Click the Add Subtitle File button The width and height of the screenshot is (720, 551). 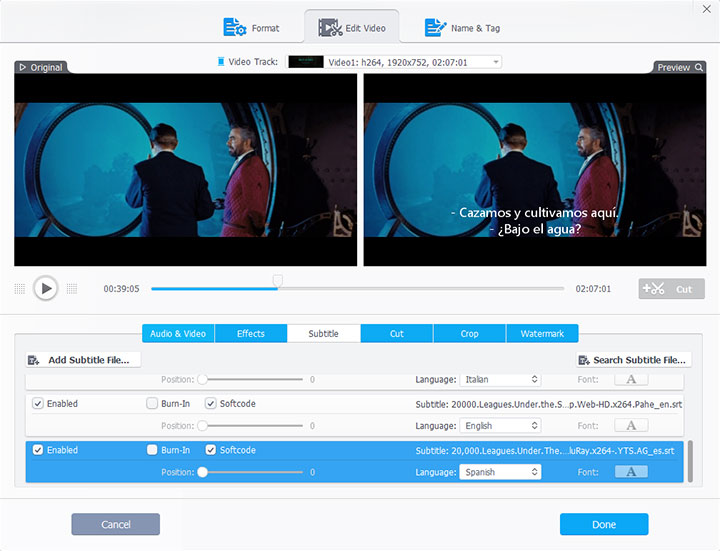point(83,360)
